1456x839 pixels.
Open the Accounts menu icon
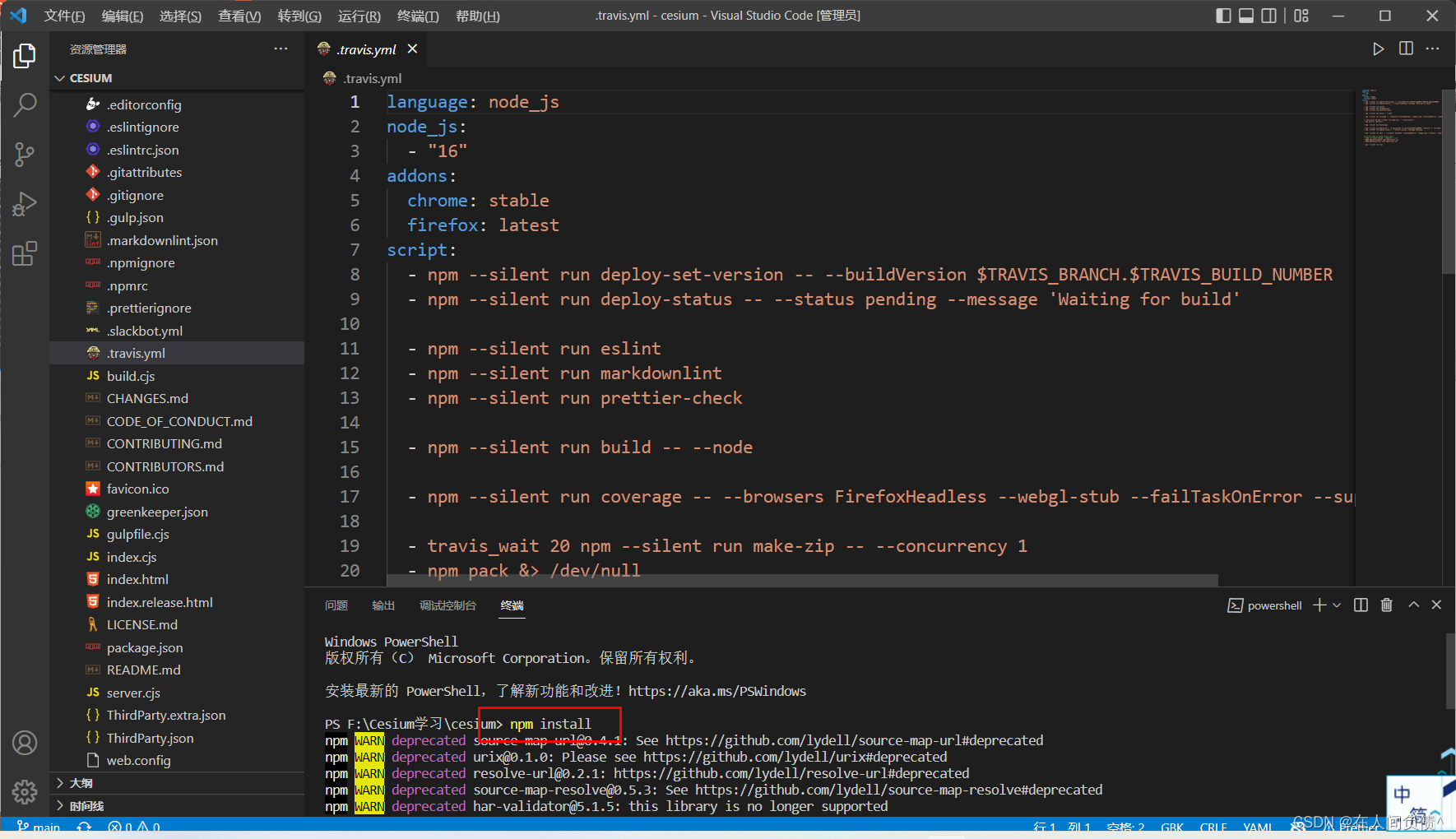25,743
